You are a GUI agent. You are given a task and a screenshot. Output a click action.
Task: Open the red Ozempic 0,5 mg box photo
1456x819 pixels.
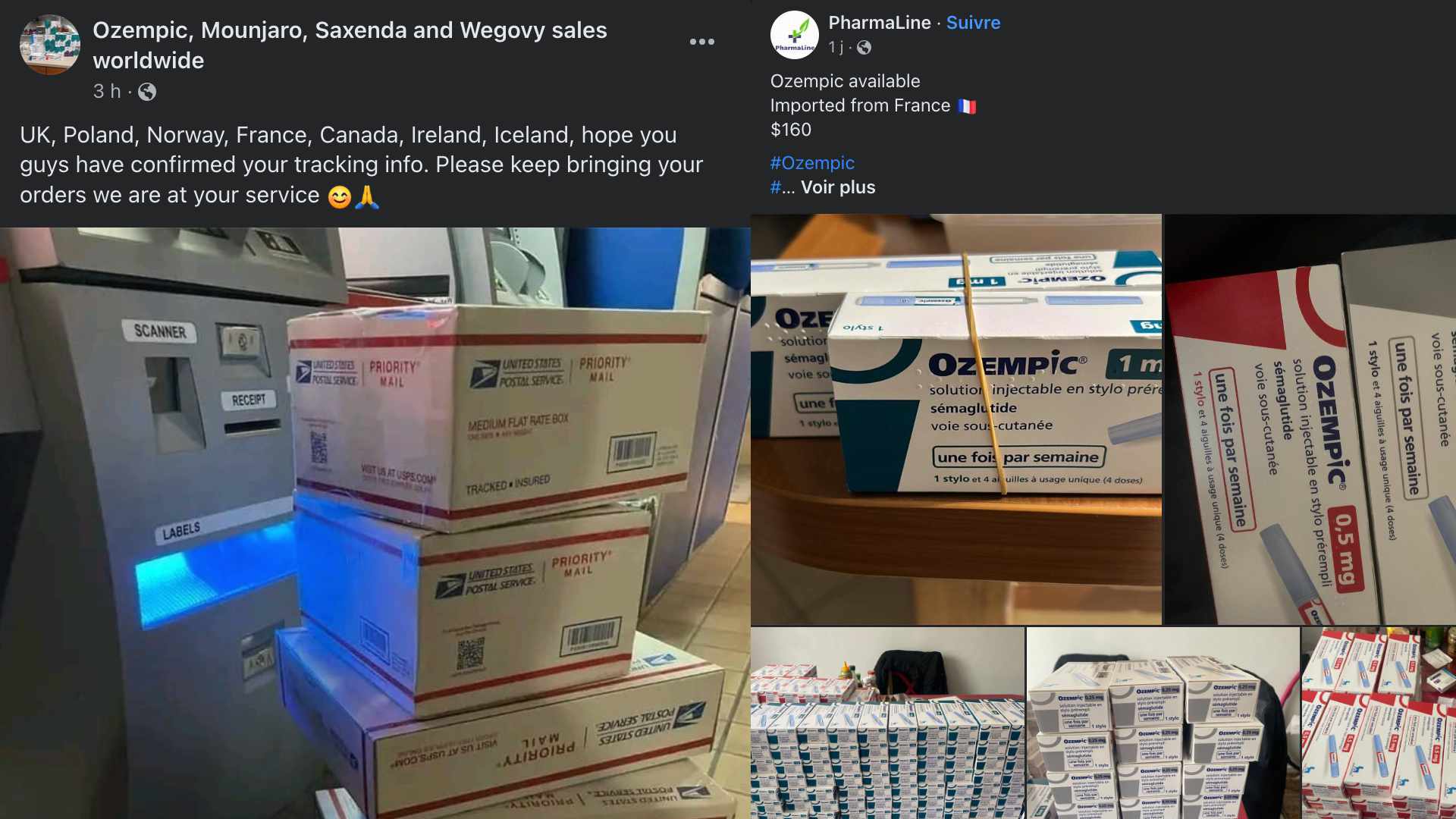1310,419
